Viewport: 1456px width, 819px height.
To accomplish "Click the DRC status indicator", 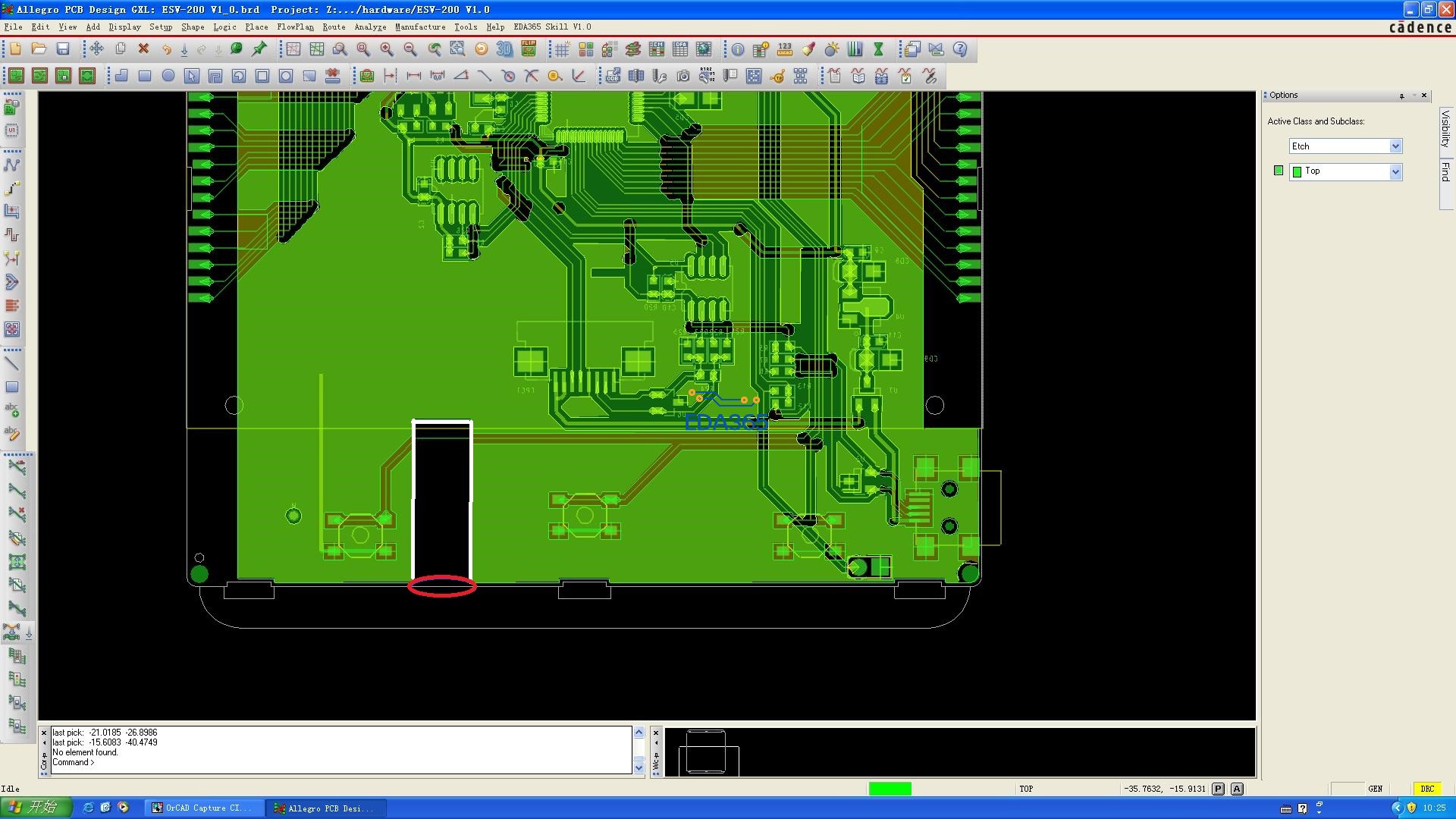I will pyautogui.click(x=1426, y=789).
